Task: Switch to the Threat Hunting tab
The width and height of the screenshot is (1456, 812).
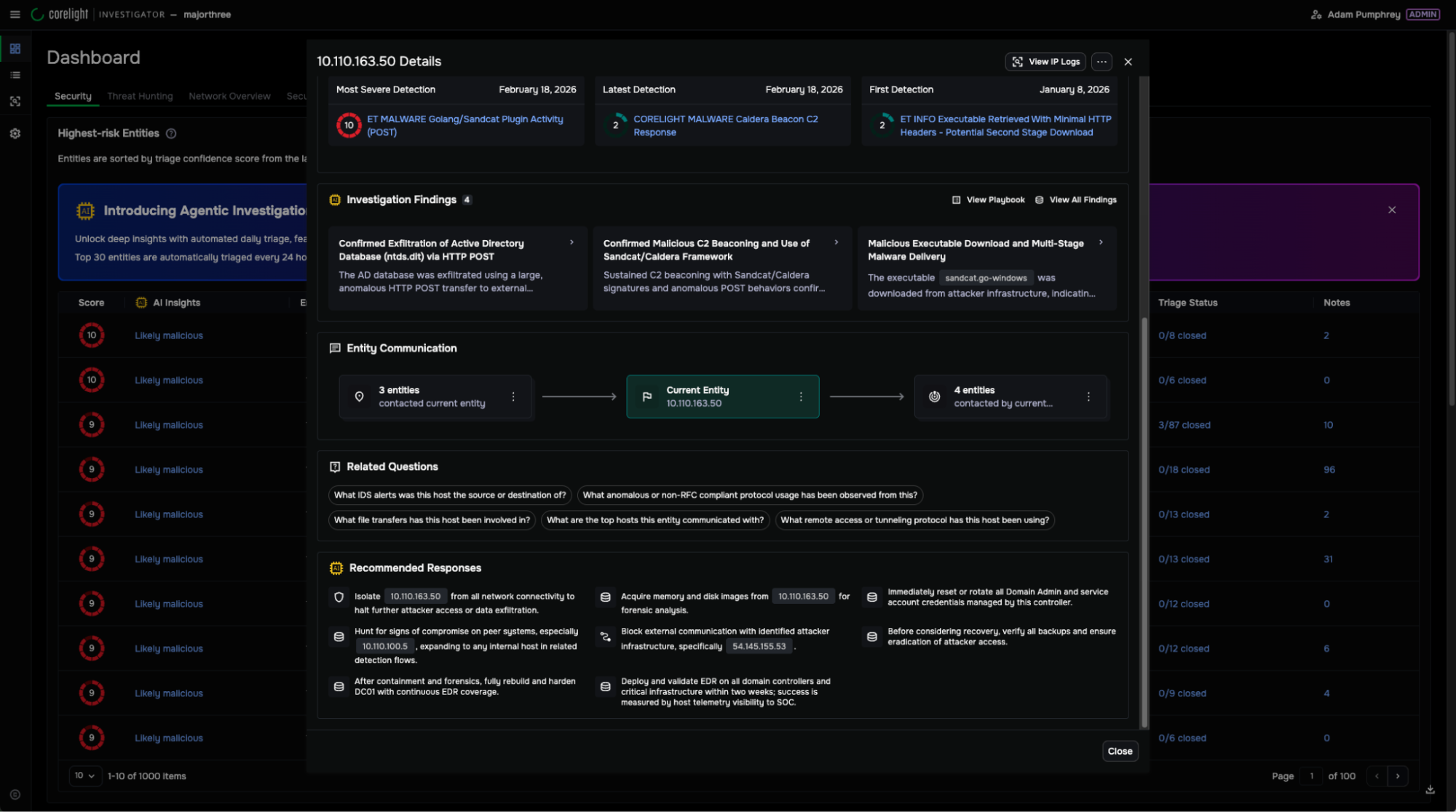Action: click(x=140, y=96)
